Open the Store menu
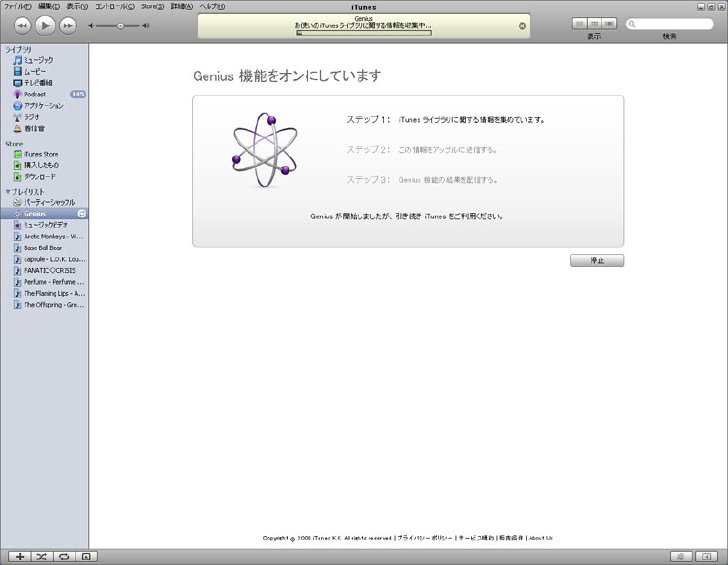The image size is (728, 565). click(152, 6)
